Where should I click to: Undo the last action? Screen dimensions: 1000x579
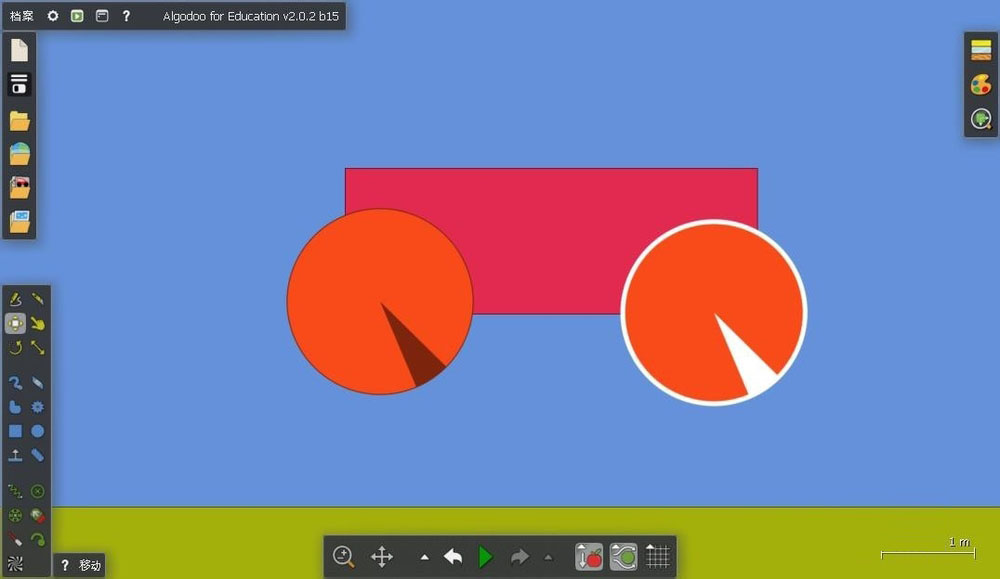[453, 557]
